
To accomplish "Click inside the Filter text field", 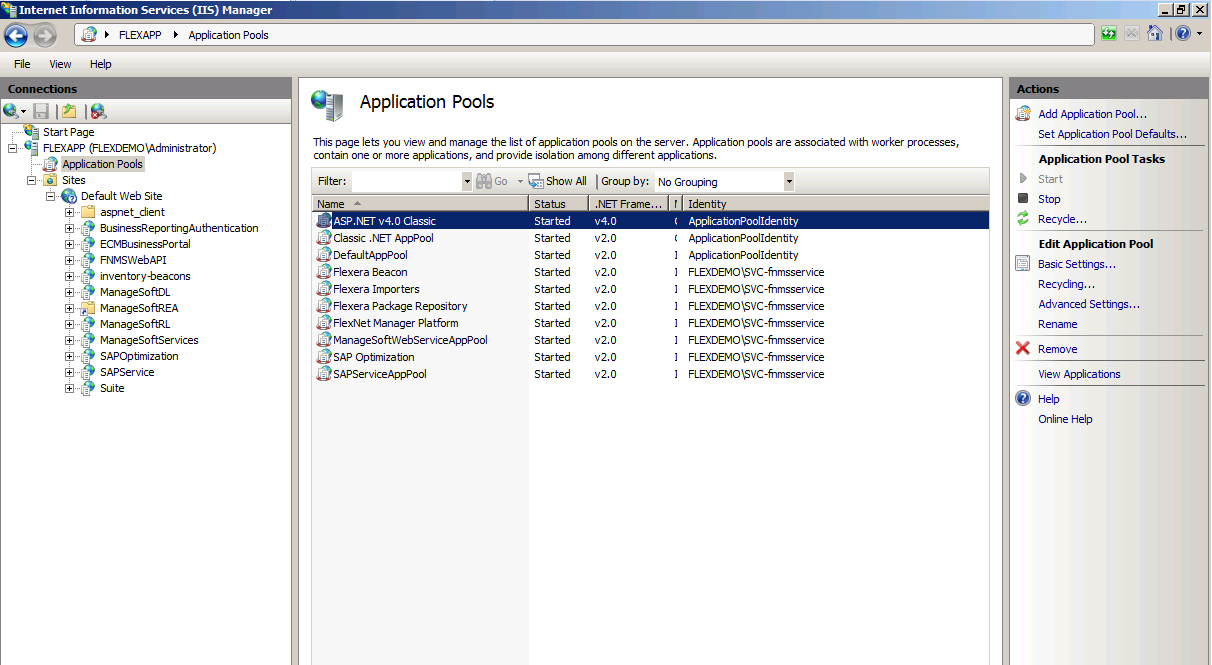I will 406,182.
